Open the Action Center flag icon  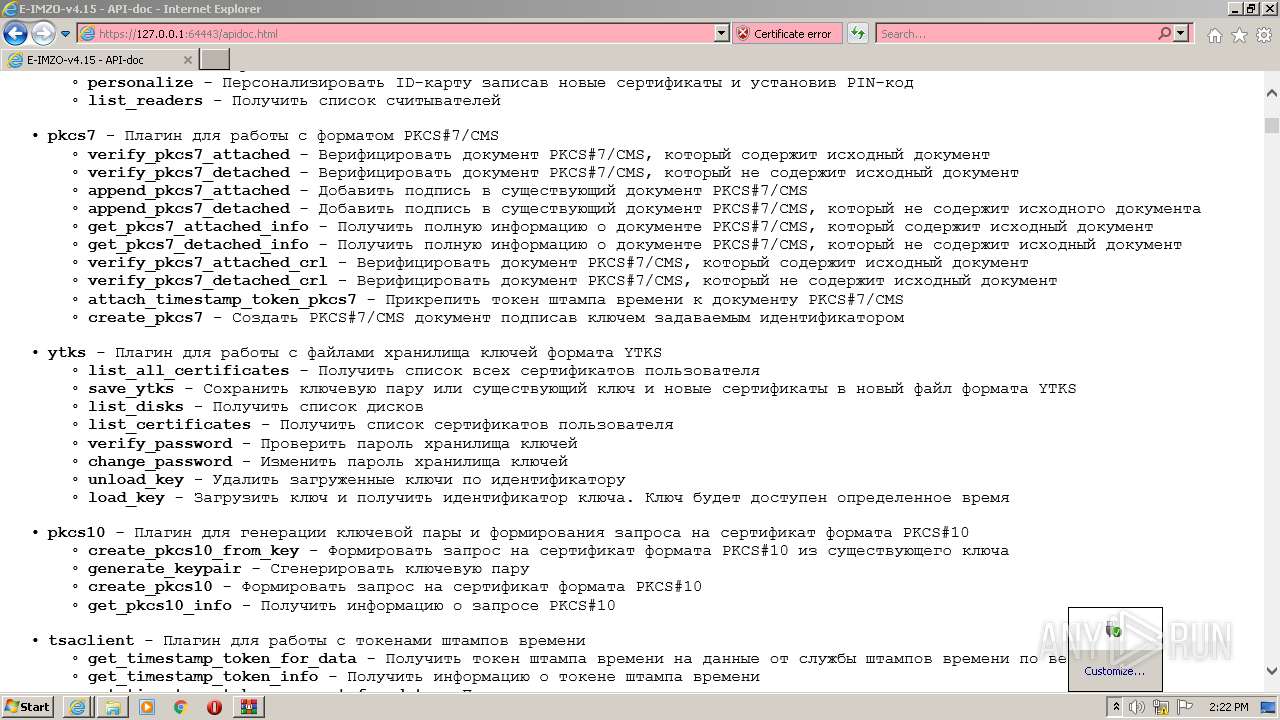pos(1186,707)
